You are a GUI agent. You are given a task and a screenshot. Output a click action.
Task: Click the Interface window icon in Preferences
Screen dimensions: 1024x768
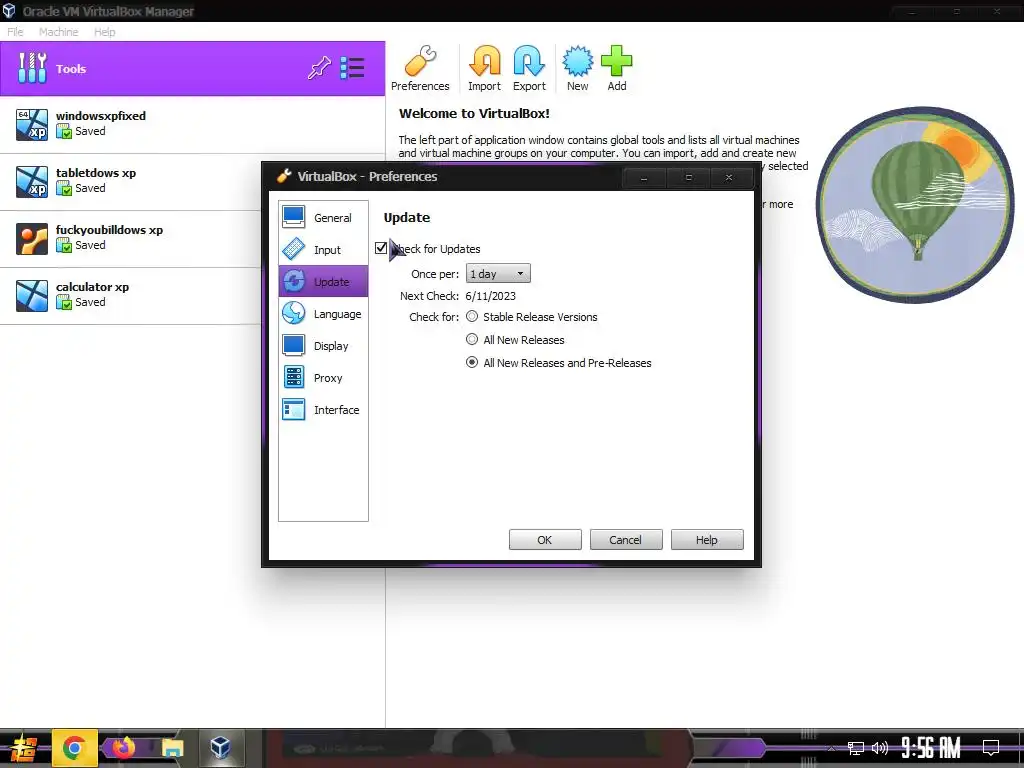point(293,409)
